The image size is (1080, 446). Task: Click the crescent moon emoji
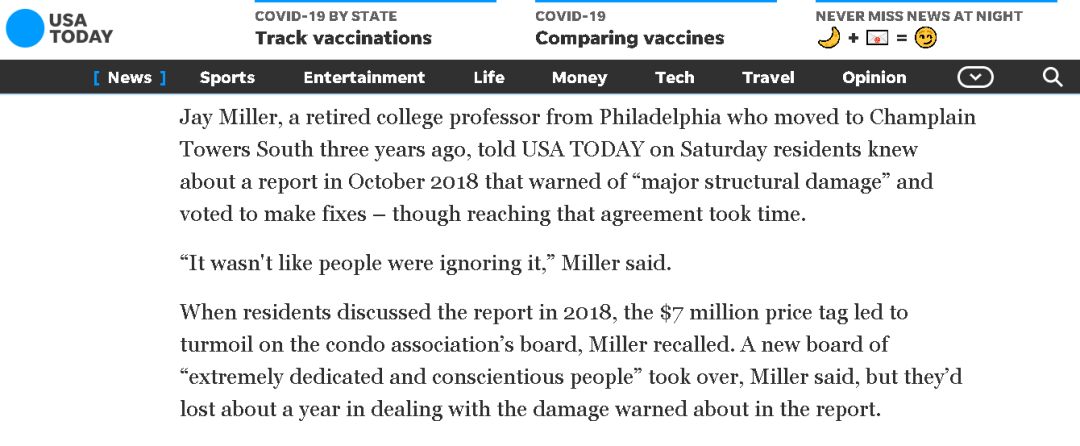tap(828, 39)
